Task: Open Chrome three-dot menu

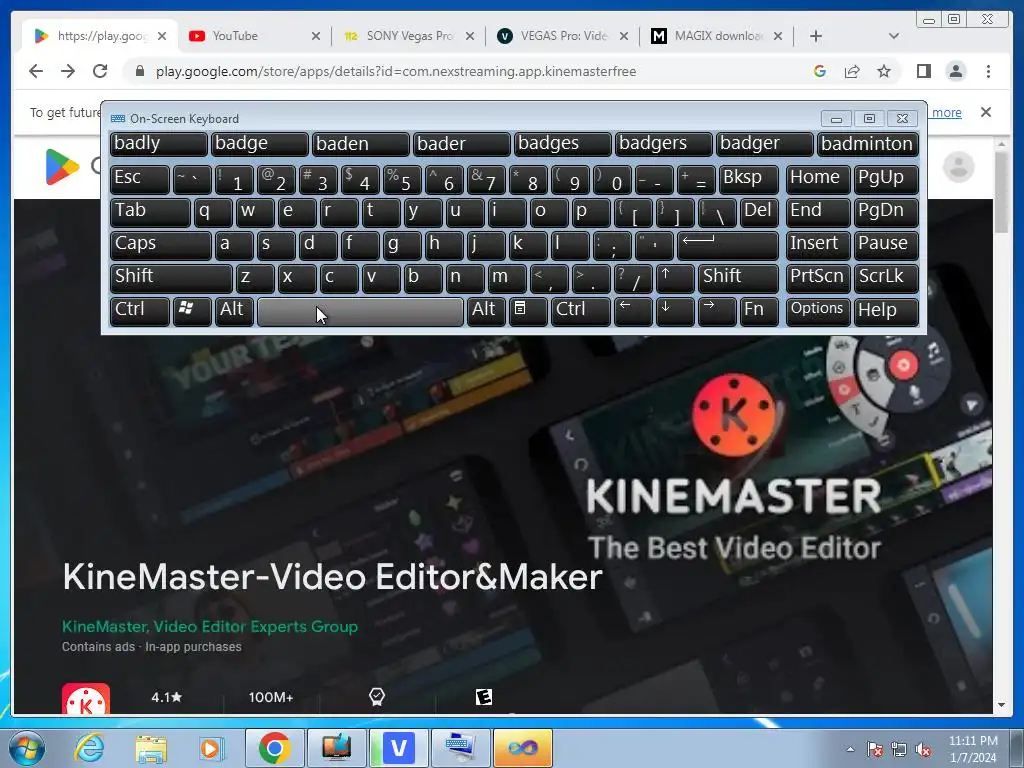Action: [x=988, y=71]
